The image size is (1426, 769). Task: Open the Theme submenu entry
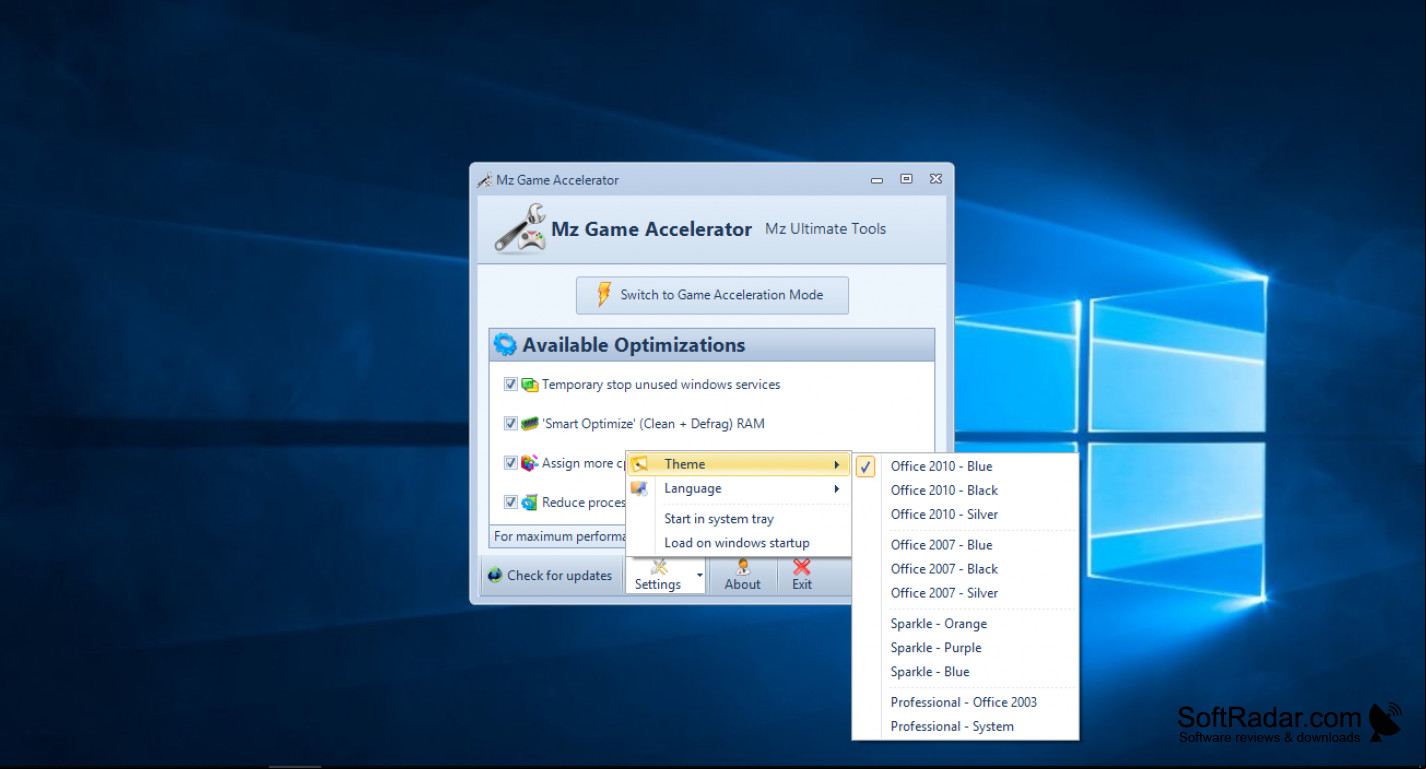tap(738, 464)
